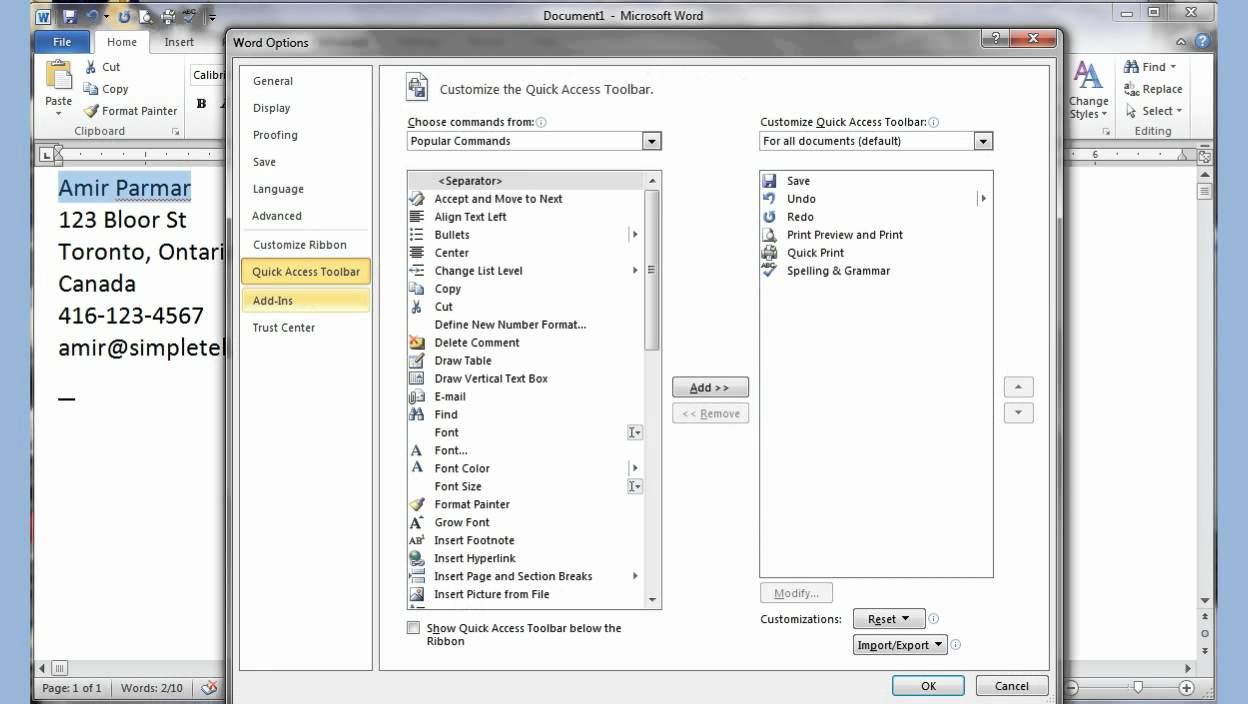Click the Align Text Left command icon
Image resolution: width=1248 pixels, height=704 pixels.
pos(417,217)
